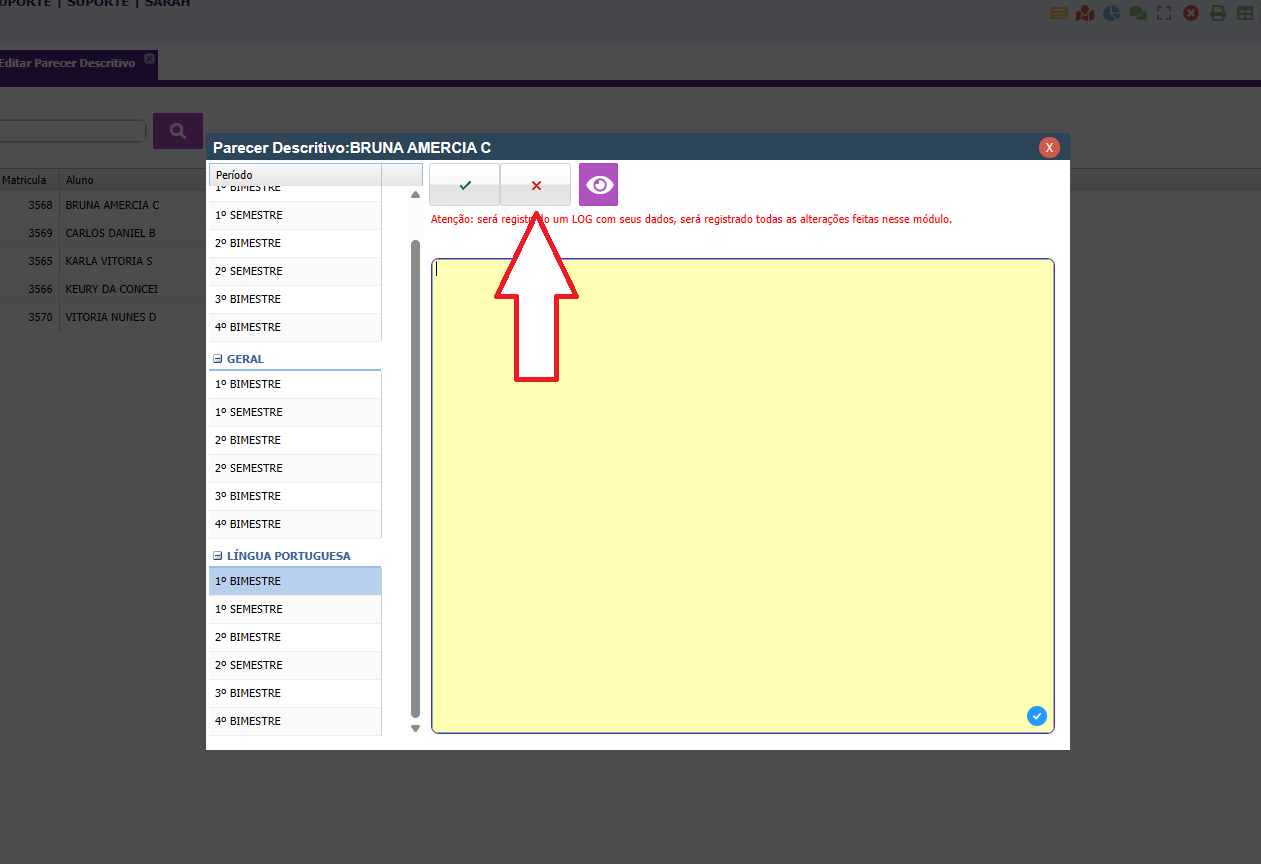Select the Editar Parecer Descritivo tab
The width and height of the screenshot is (1261, 864).
point(67,63)
